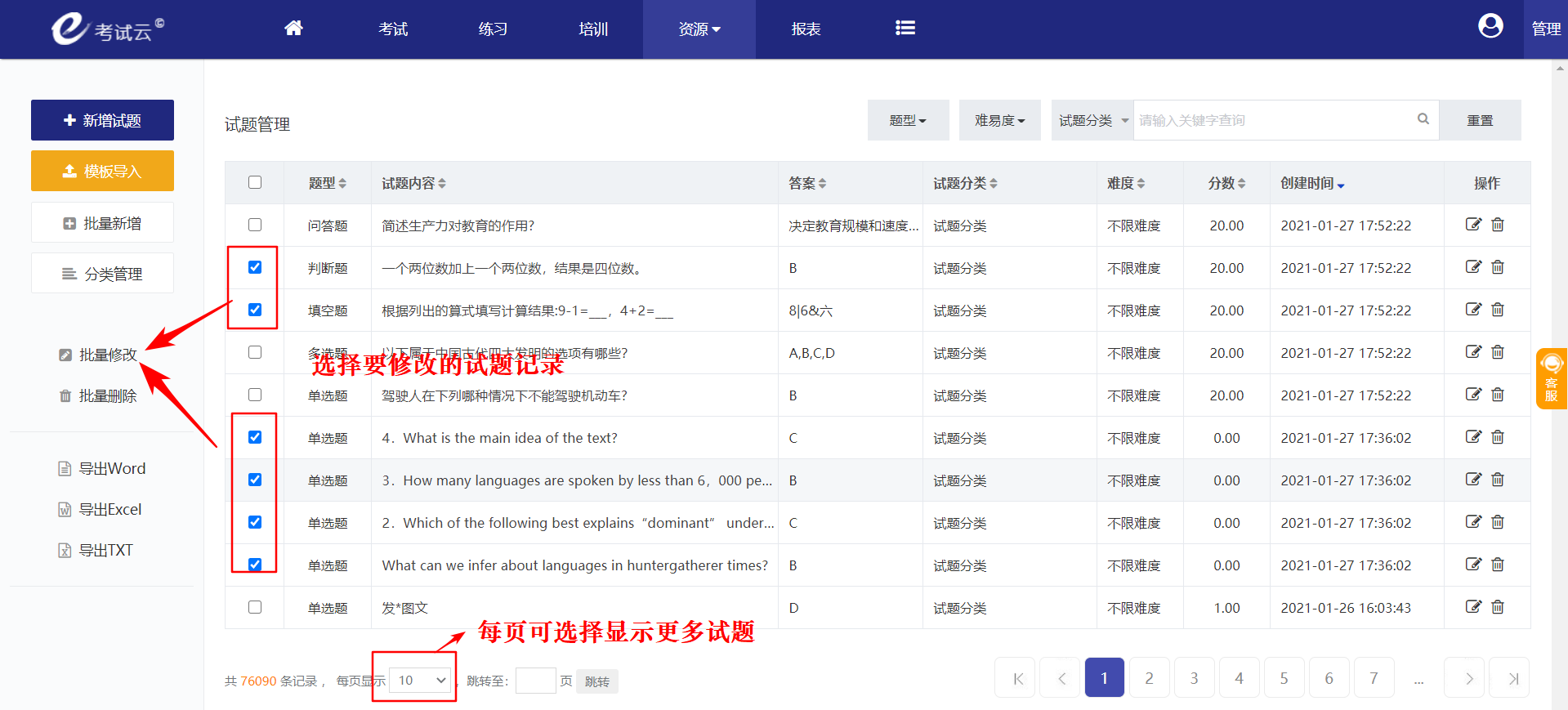Viewport: 1568px width, 710px height.
Task: Click the 重置 reset button
Action: (1480, 120)
